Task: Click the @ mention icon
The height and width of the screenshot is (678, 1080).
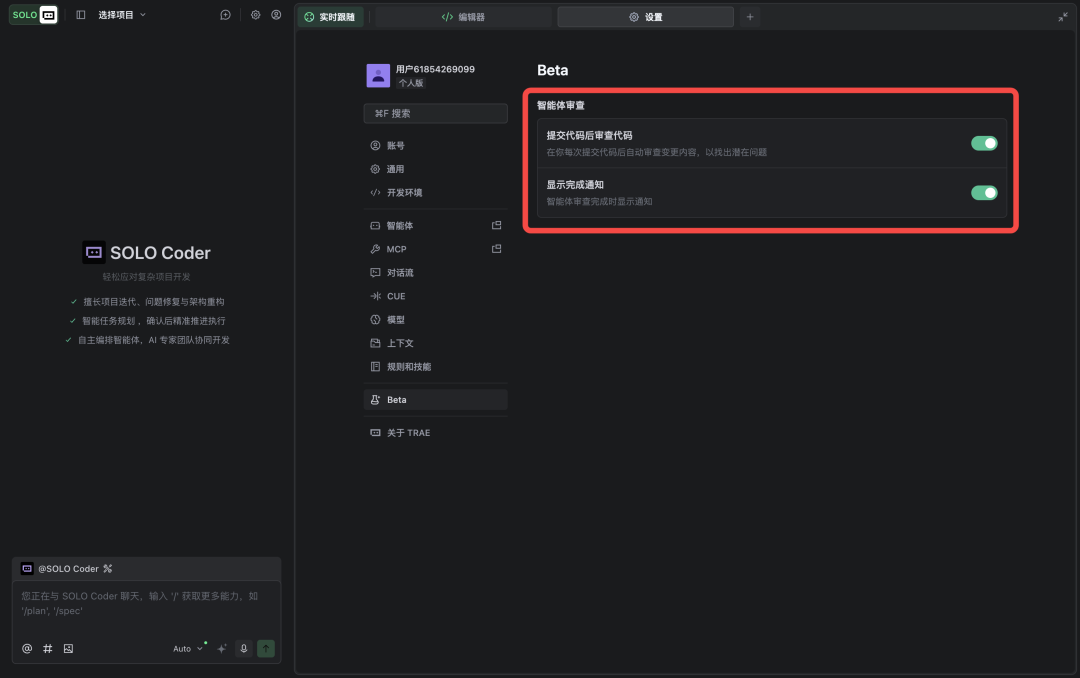Action: pyautogui.click(x=27, y=648)
